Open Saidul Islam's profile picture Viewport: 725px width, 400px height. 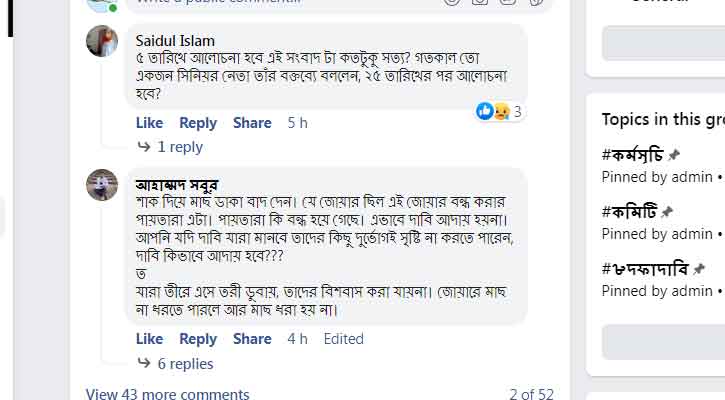point(102,41)
